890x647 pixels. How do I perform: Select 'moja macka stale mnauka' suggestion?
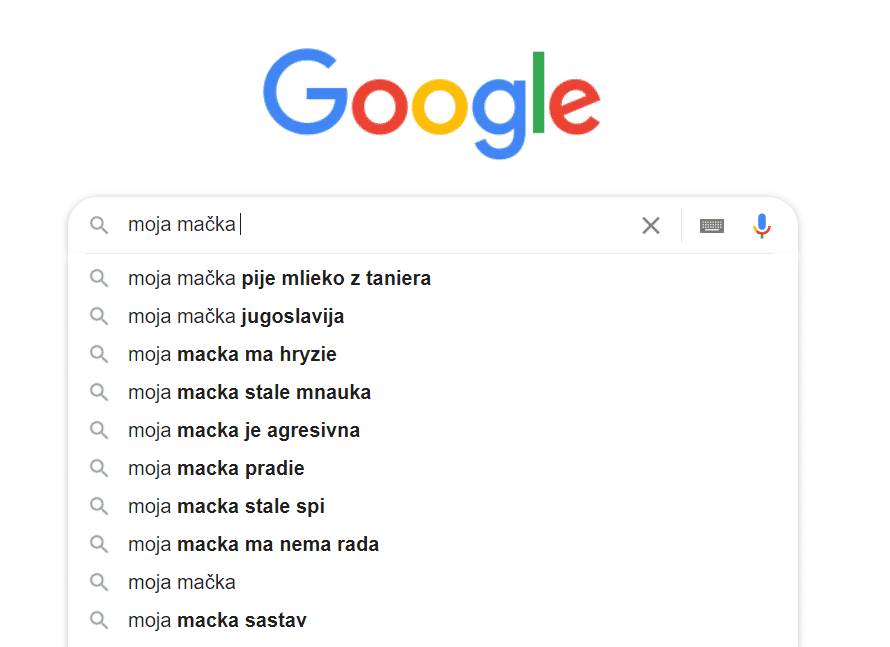click(433, 392)
